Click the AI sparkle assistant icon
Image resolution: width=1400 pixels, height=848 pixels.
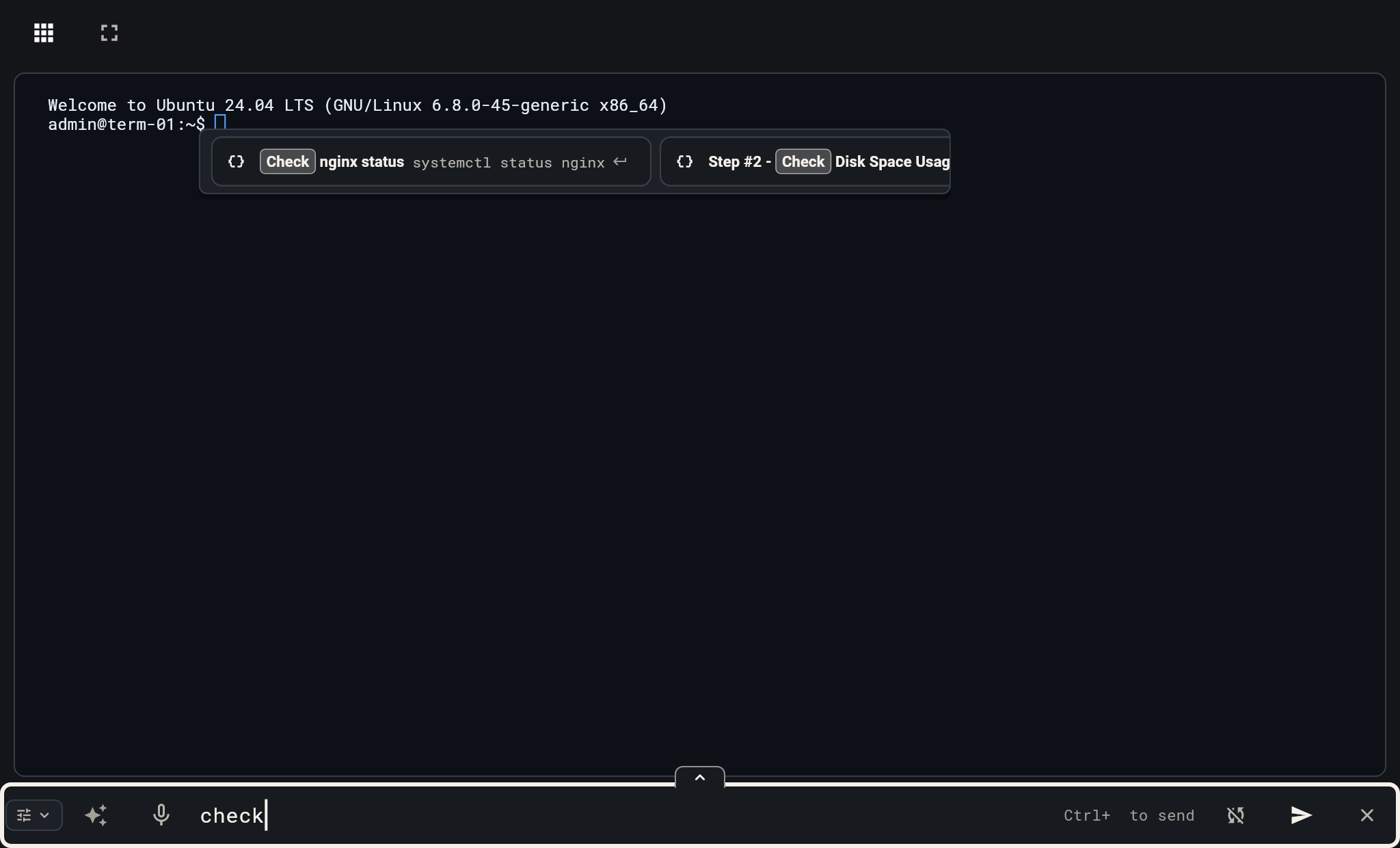[x=96, y=815]
